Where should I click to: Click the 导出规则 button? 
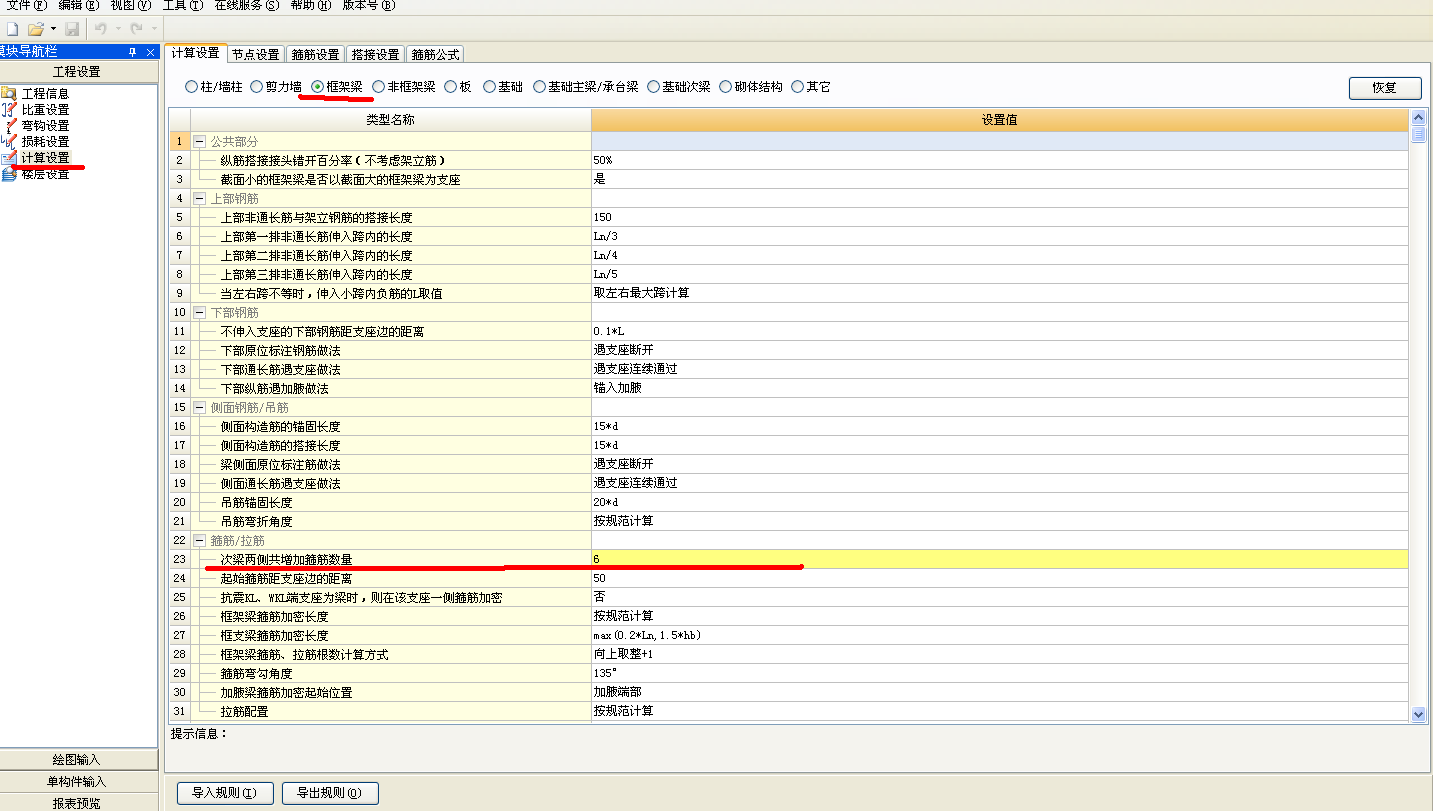[330, 793]
